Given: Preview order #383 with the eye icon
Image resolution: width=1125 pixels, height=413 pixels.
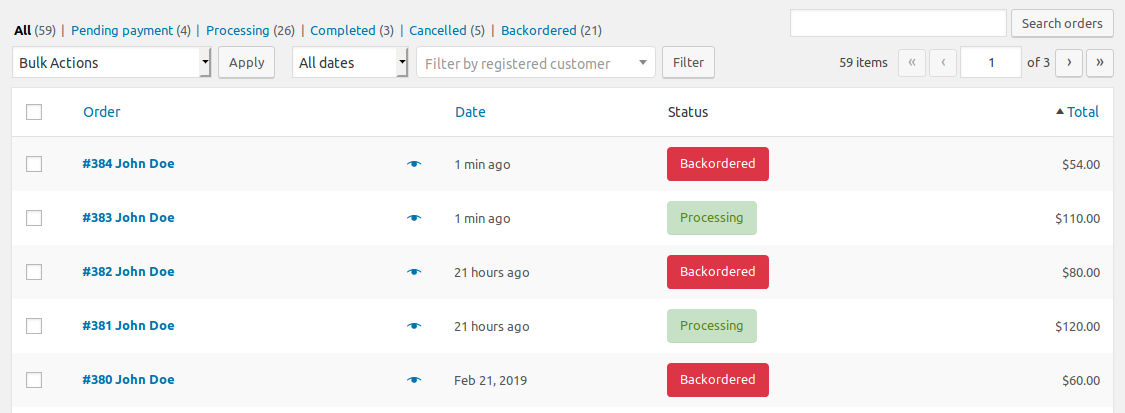Looking at the screenshot, I should [414, 218].
